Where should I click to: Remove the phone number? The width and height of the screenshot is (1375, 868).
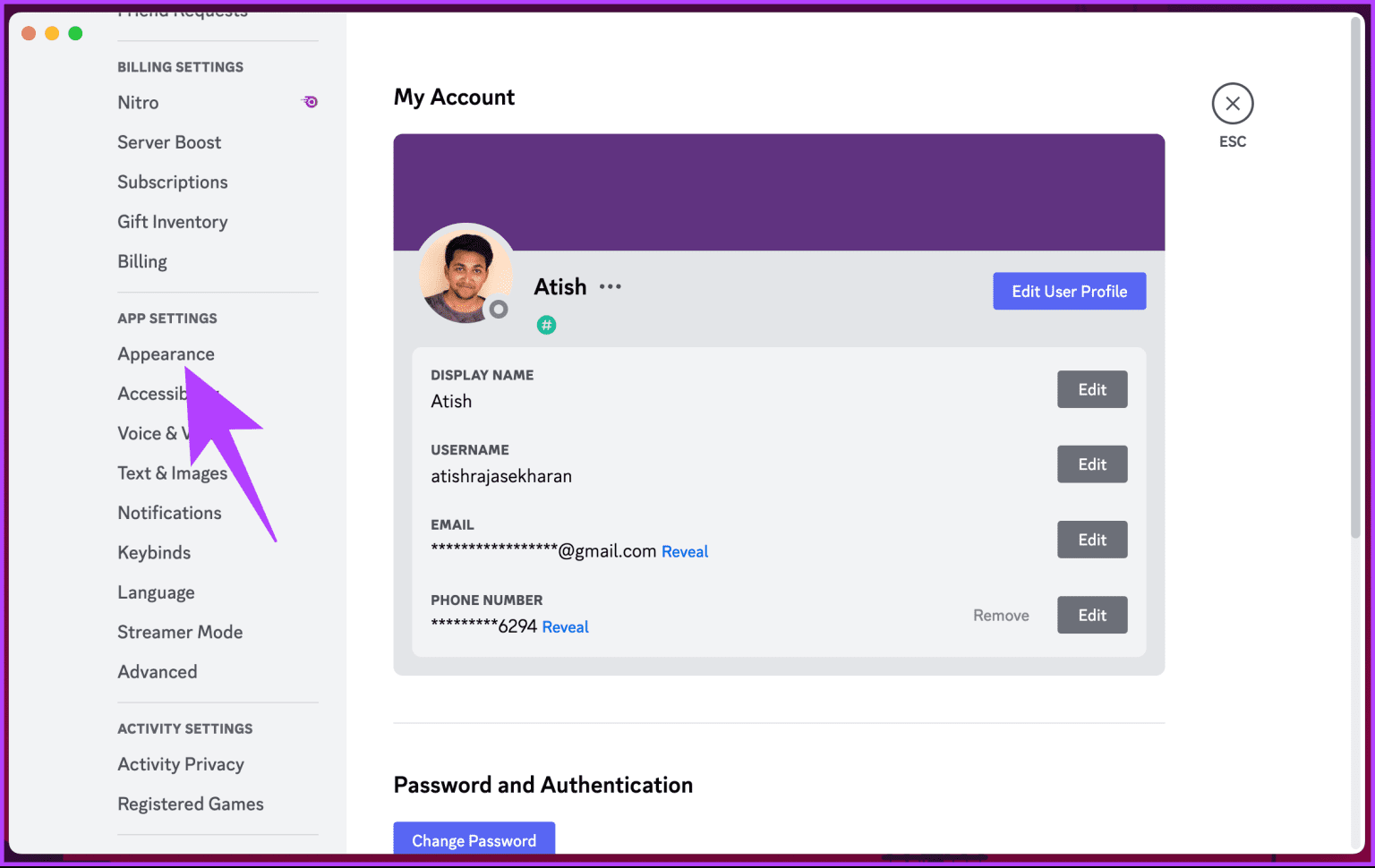click(1000, 615)
